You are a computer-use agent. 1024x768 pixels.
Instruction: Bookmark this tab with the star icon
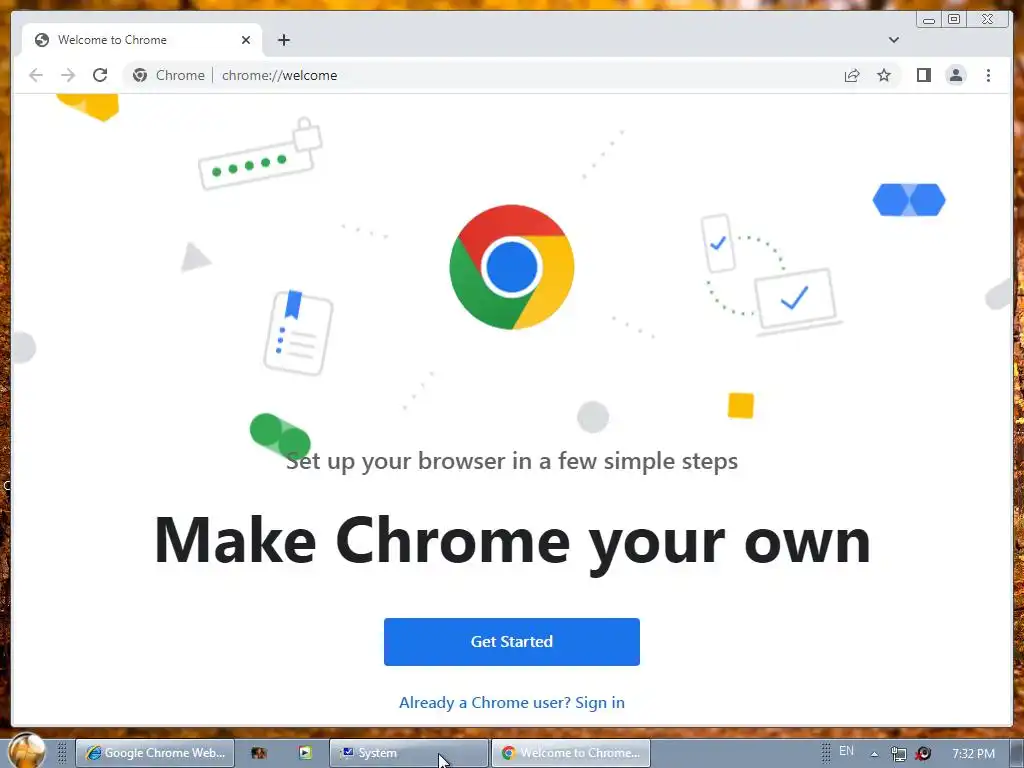[884, 75]
